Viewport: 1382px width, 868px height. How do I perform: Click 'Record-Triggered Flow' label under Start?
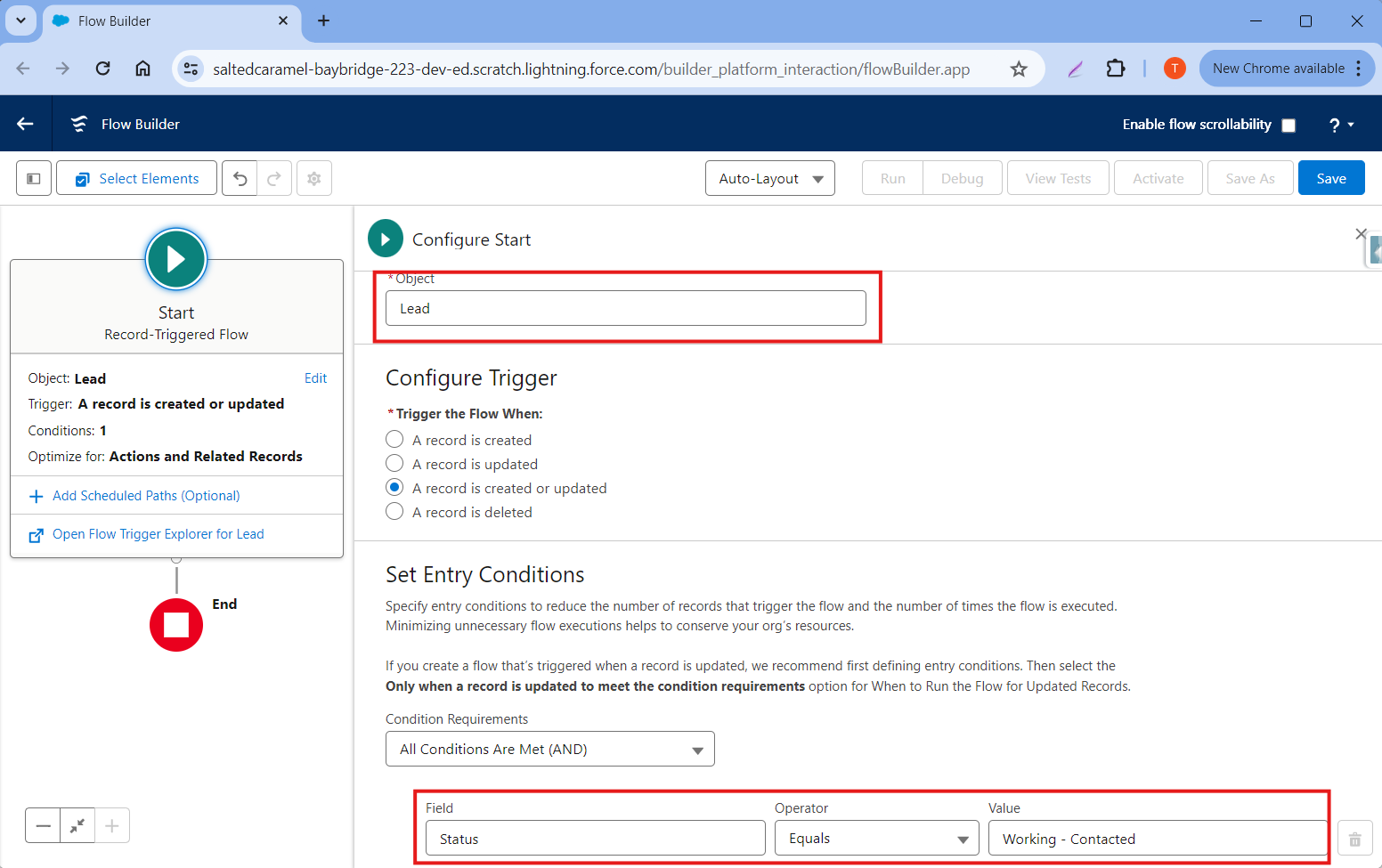click(176, 335)
